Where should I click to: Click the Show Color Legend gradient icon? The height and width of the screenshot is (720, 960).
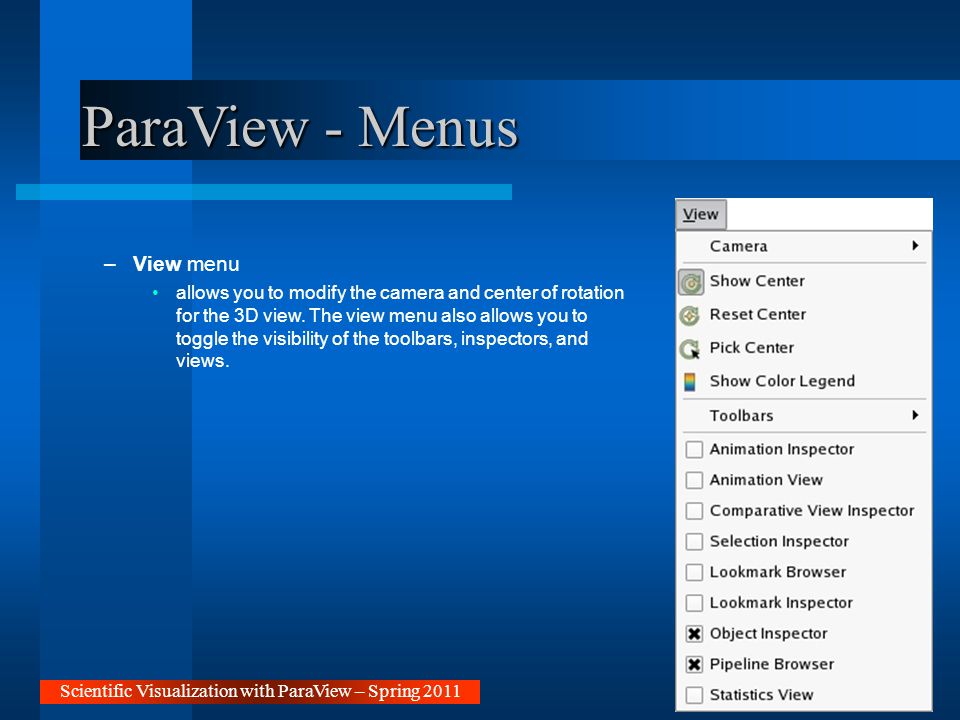point(689,382)
